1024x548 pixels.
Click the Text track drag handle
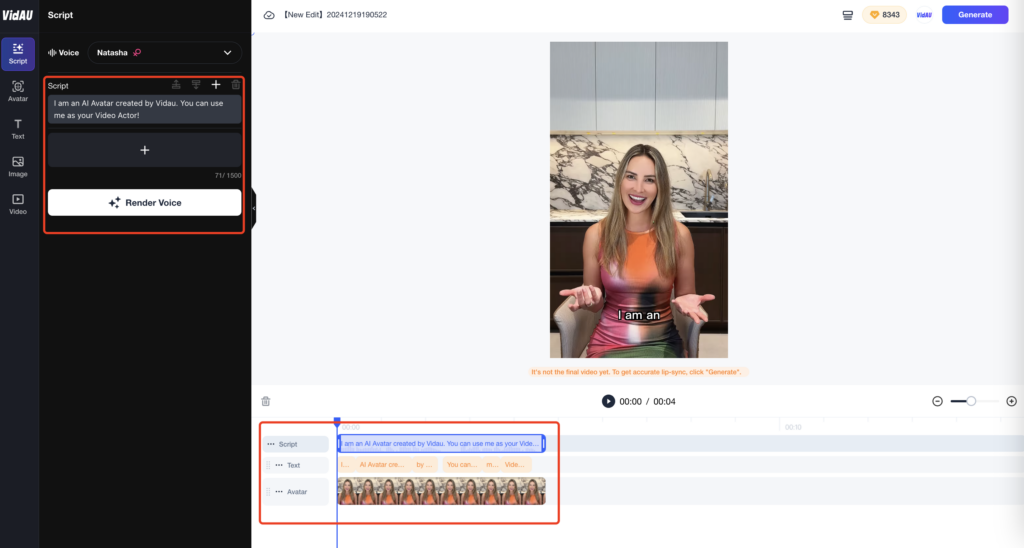tap(268, 465)
